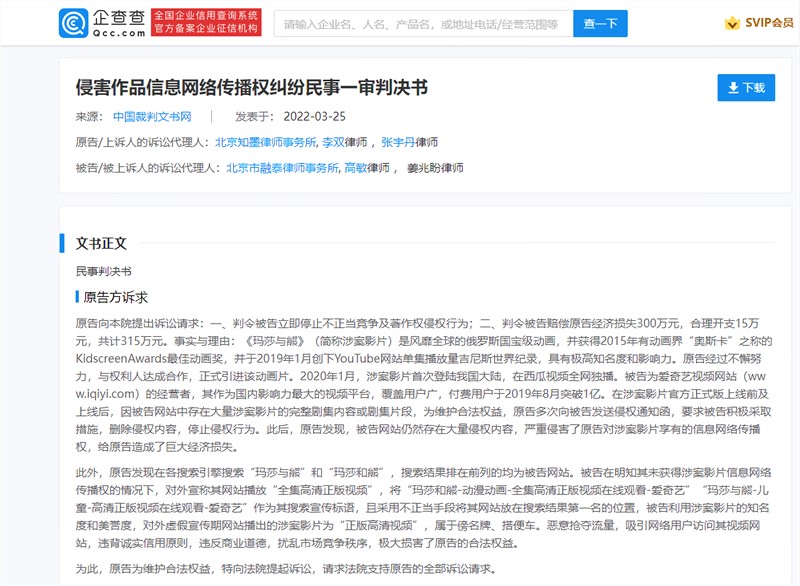Click the SVIP crown icon
The image size is (800, 586).
point(732,23)
